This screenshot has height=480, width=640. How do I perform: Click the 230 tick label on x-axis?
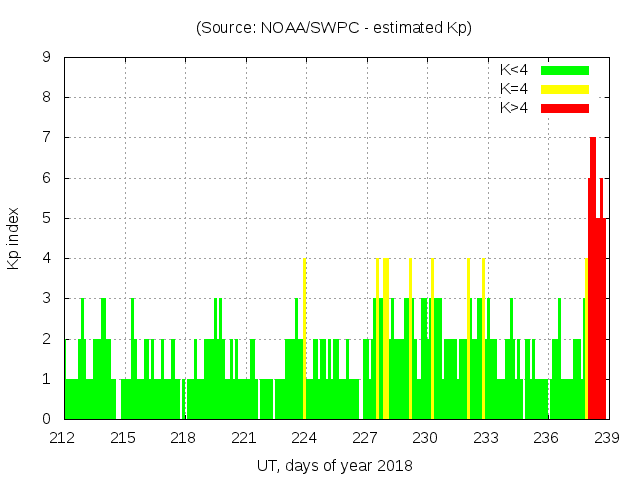tap(426, 438)
